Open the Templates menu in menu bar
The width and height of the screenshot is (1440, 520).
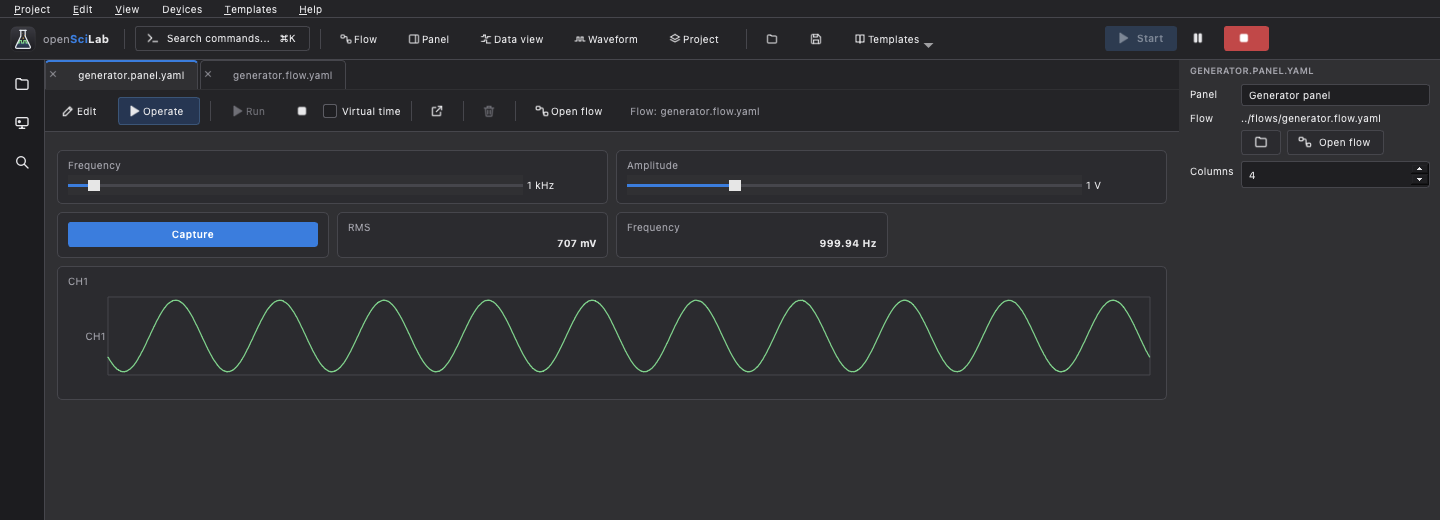tap(250, 9)
